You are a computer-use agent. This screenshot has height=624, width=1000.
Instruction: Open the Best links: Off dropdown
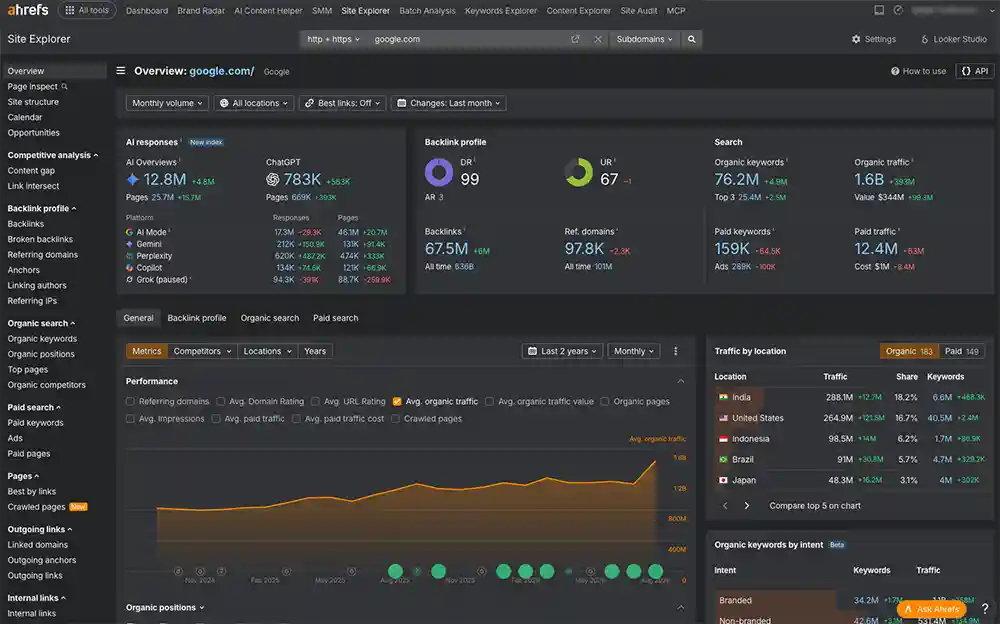[342, 103]
